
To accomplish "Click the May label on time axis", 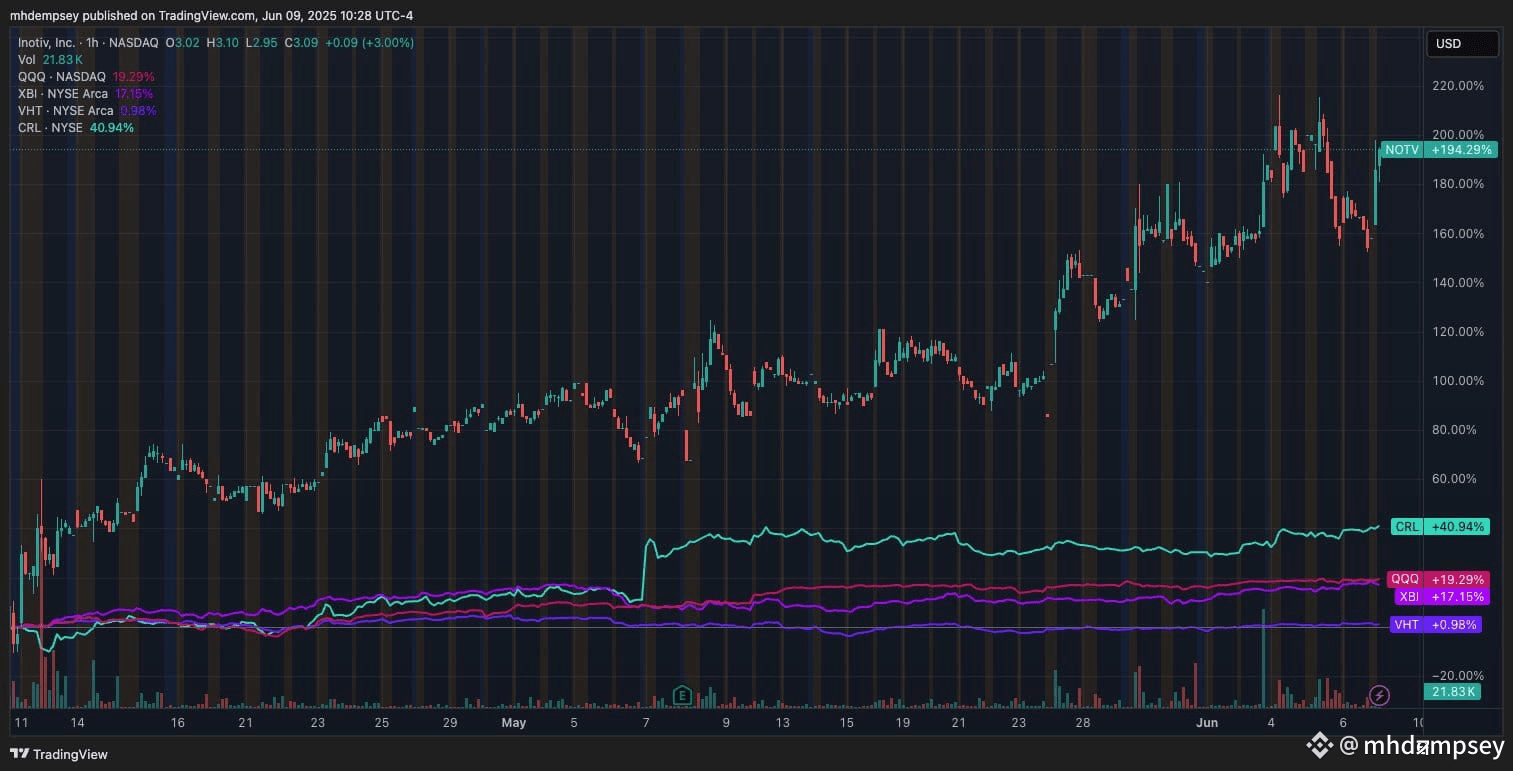I will click(514, 722).
